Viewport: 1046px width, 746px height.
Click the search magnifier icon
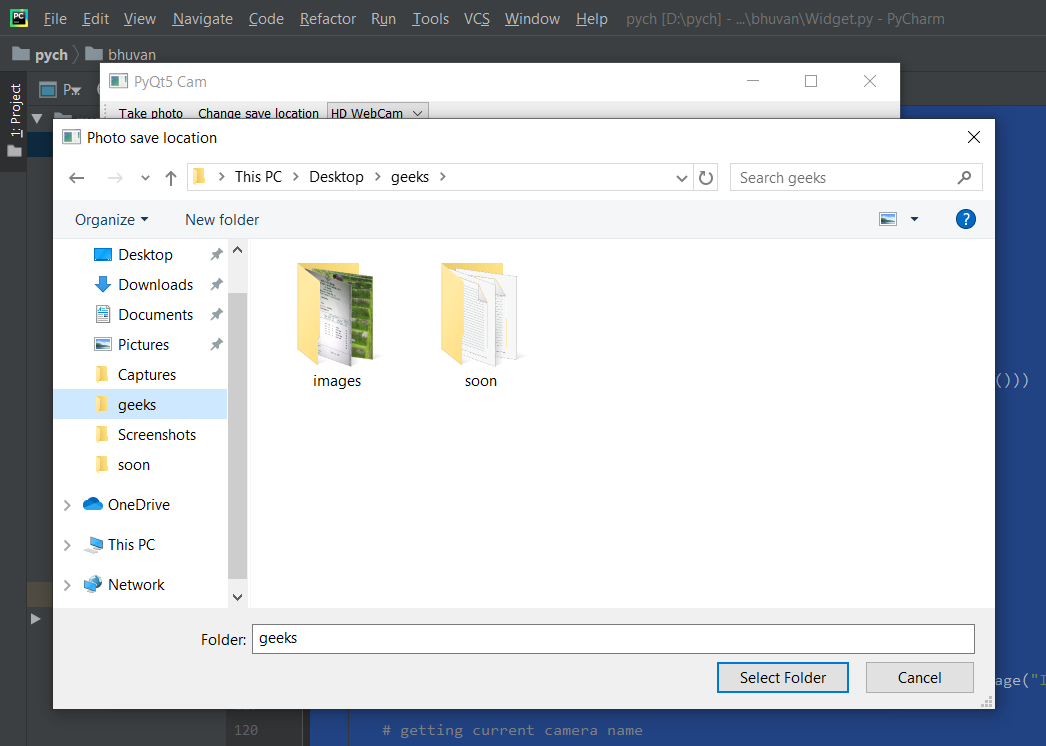[x=964, y=177]
